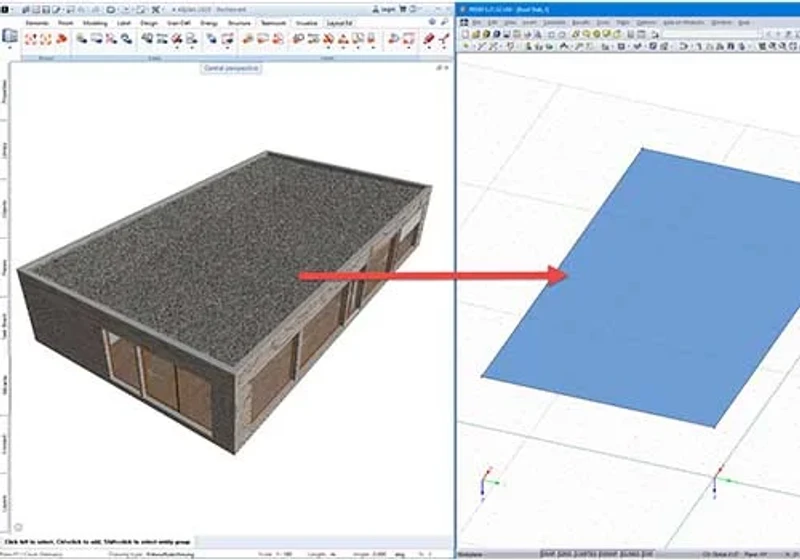
Task: Toggle the GRID button in RFEM status bar
Action: click(564, 554)
